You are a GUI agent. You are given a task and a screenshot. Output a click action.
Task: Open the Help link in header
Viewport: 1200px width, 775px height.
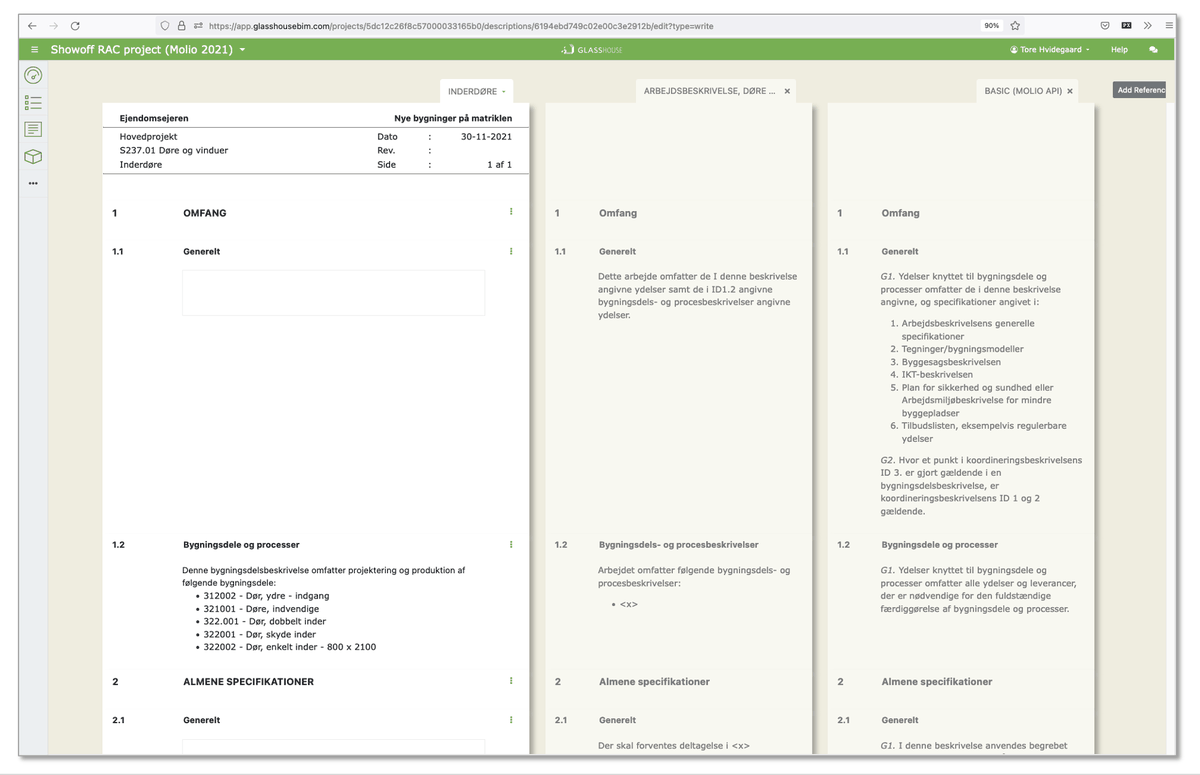[1119, 49]
